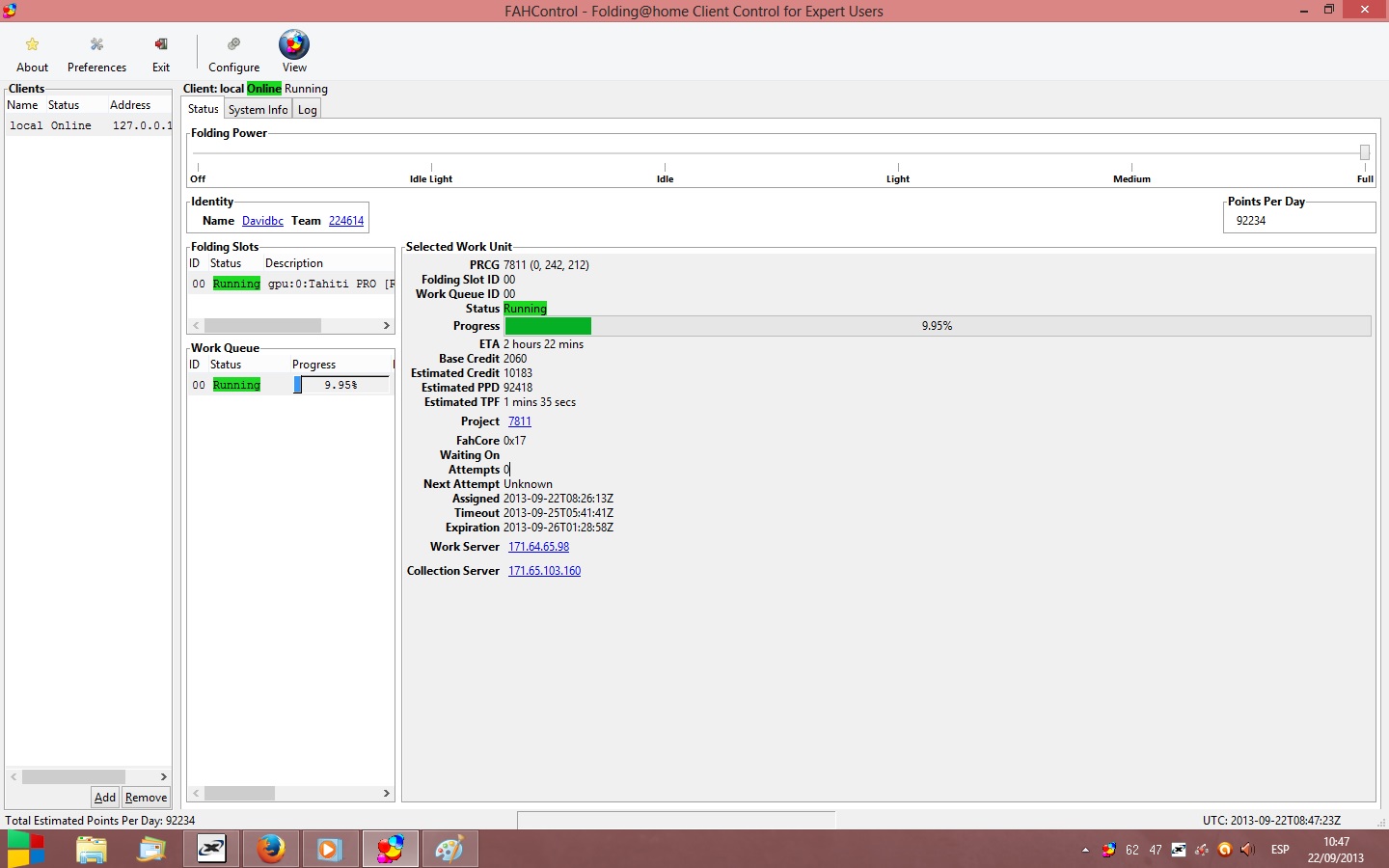Click the Folding@home taskbar icon

tap(391, 850)
